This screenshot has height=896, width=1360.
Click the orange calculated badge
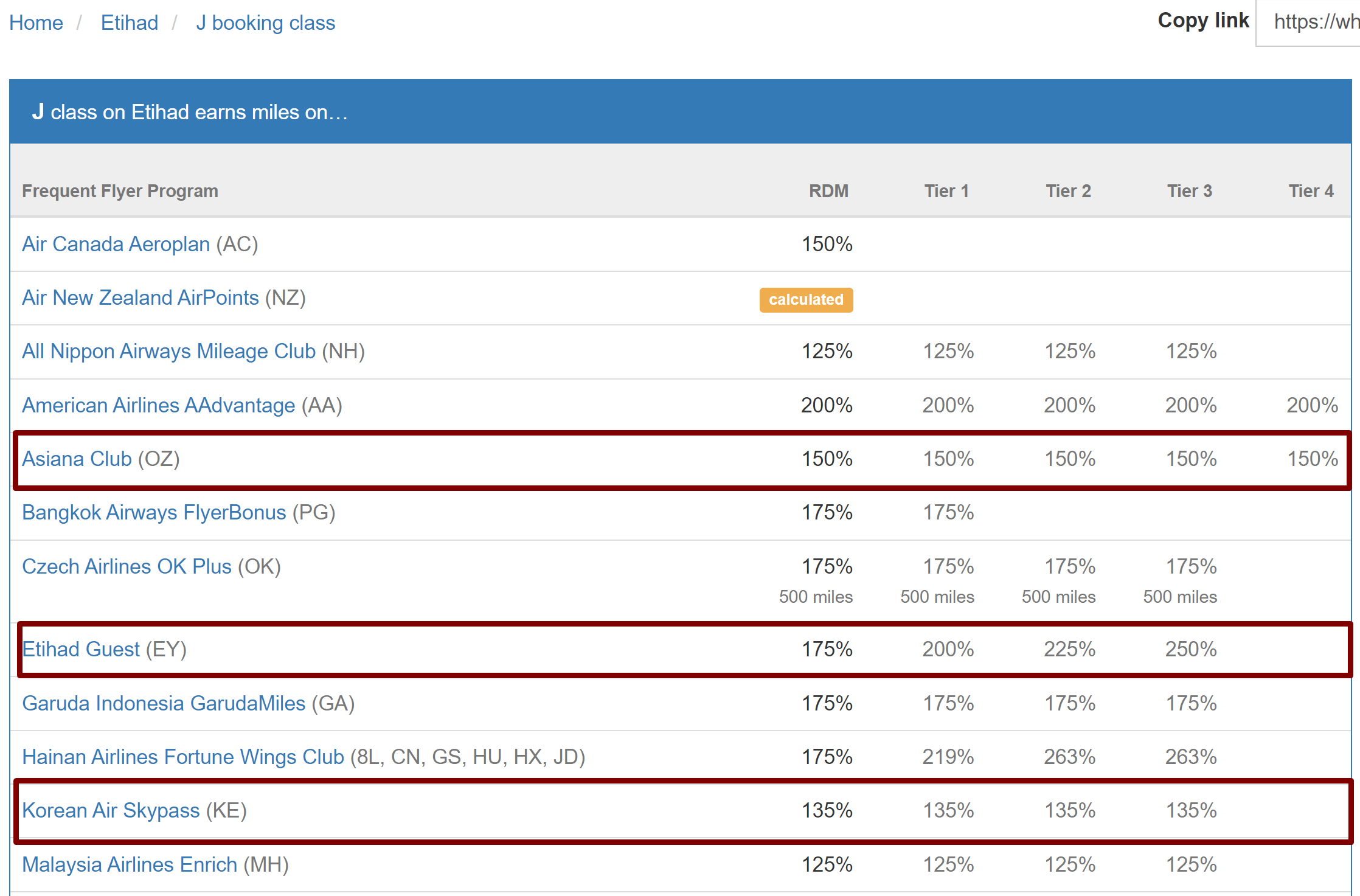click(x=806, y=300)
